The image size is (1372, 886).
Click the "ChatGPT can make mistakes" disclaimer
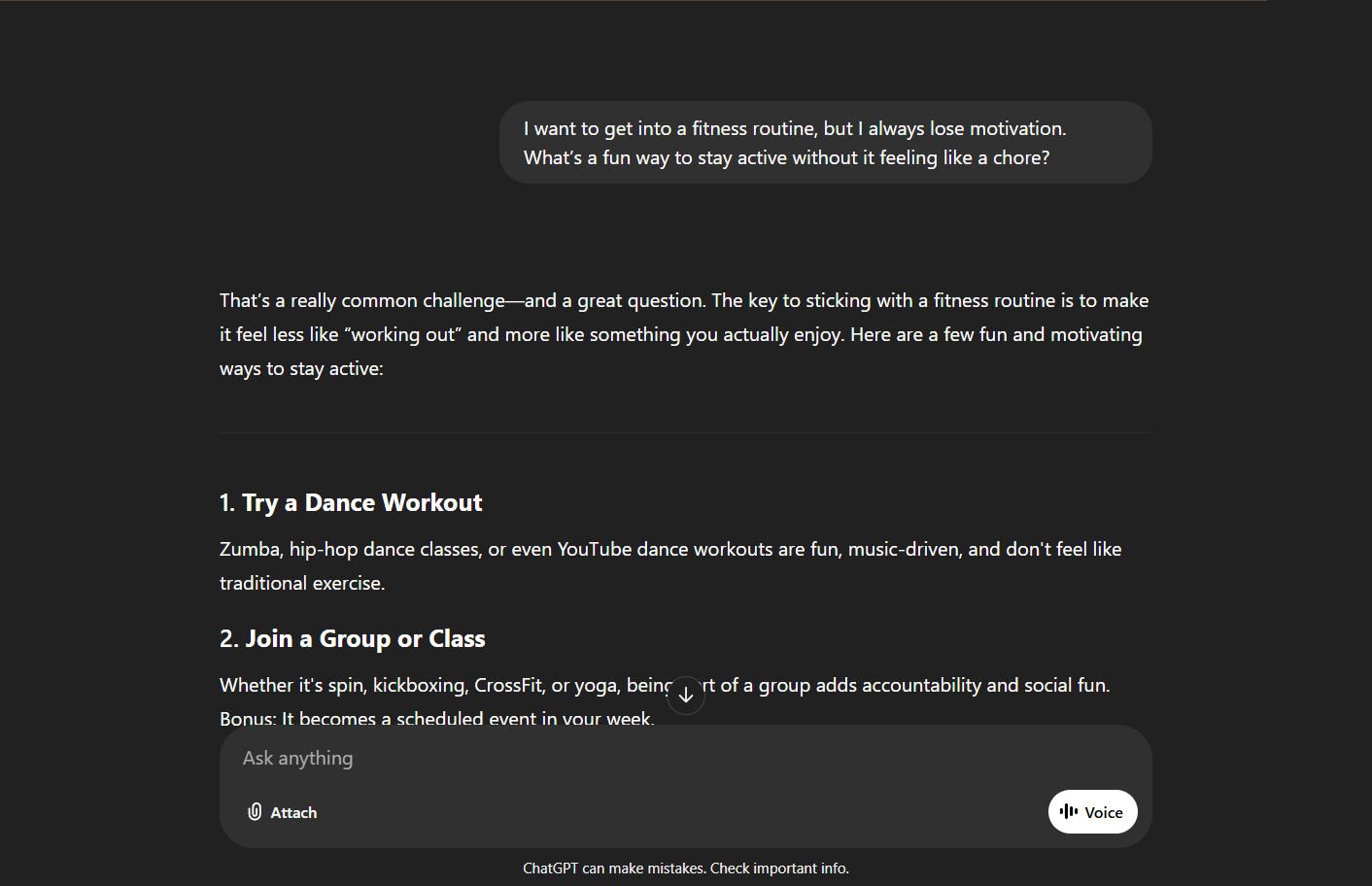pyautogui.click(x=614, y=869)
